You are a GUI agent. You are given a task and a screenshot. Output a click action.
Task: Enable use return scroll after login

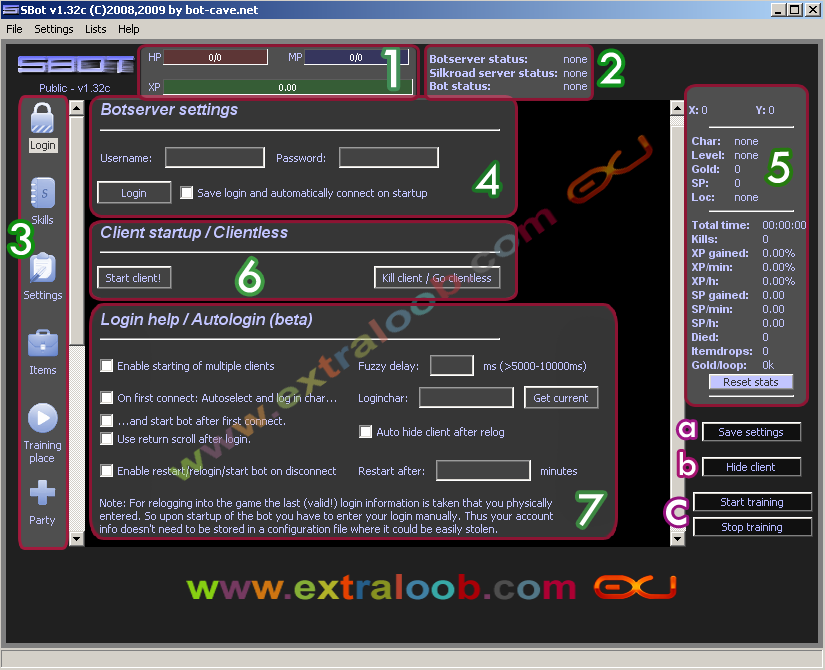tap(107, 438)
